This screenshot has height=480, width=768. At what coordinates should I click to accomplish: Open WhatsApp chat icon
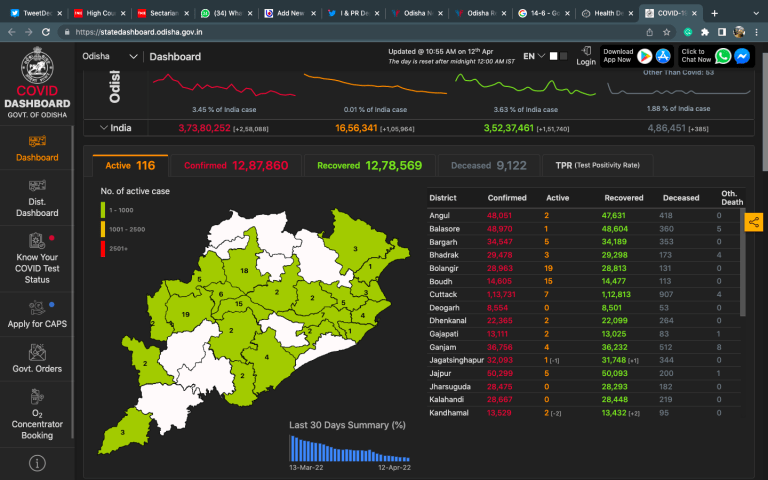[x=723, y=57]
